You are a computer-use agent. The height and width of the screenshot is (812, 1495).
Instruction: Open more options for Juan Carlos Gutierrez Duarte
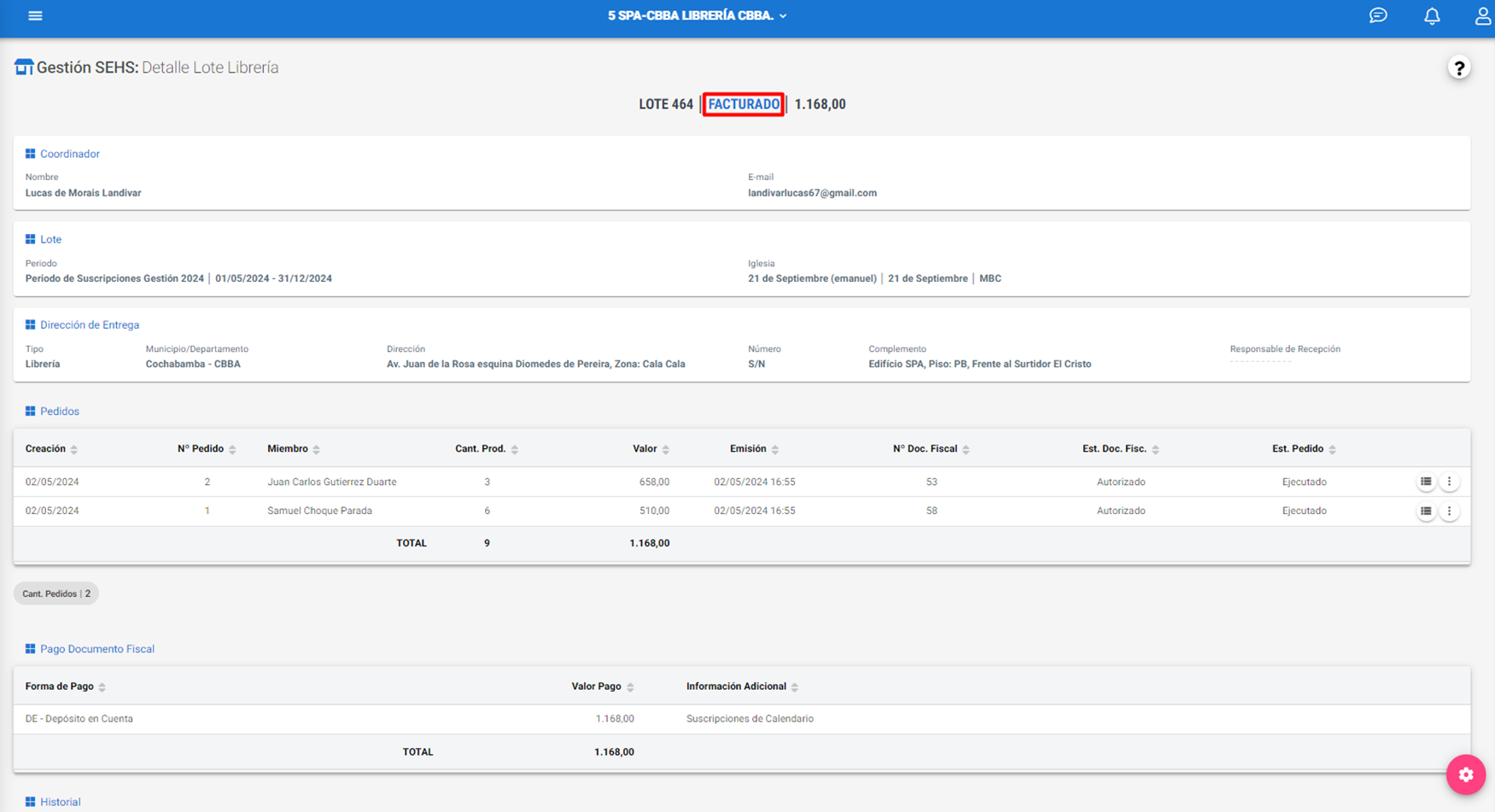click(1449, 482)
